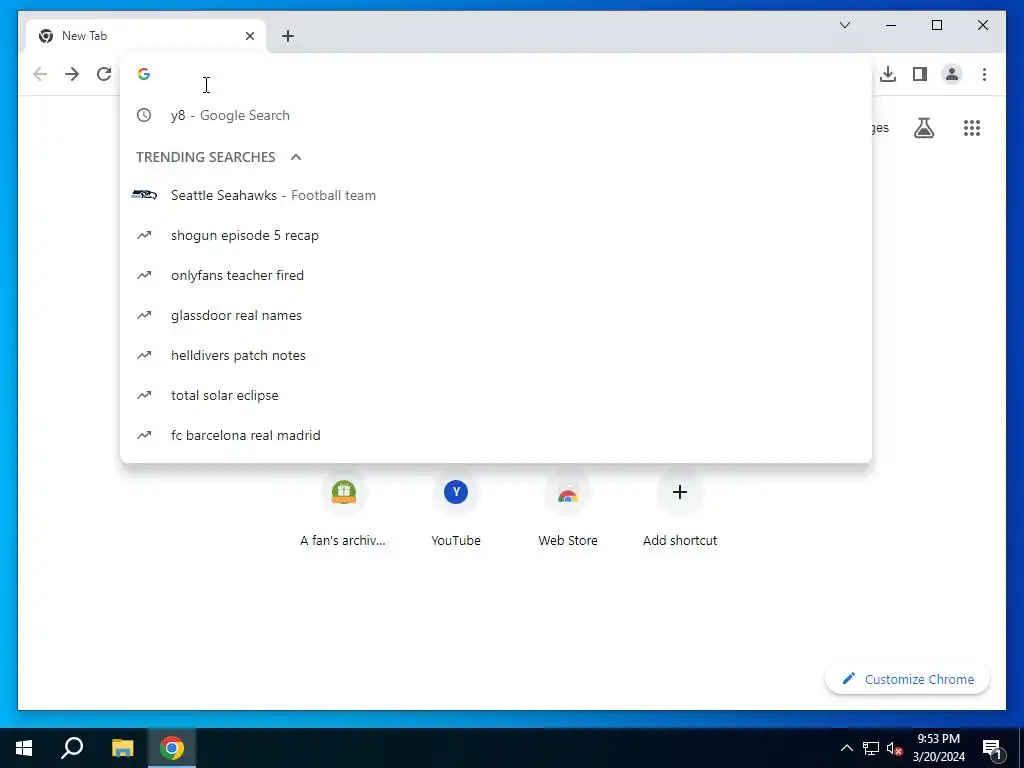Open the Web Store shortcut
This screenshot has width=1024, height=768.
pyautogui.click(x=568, y=511)
